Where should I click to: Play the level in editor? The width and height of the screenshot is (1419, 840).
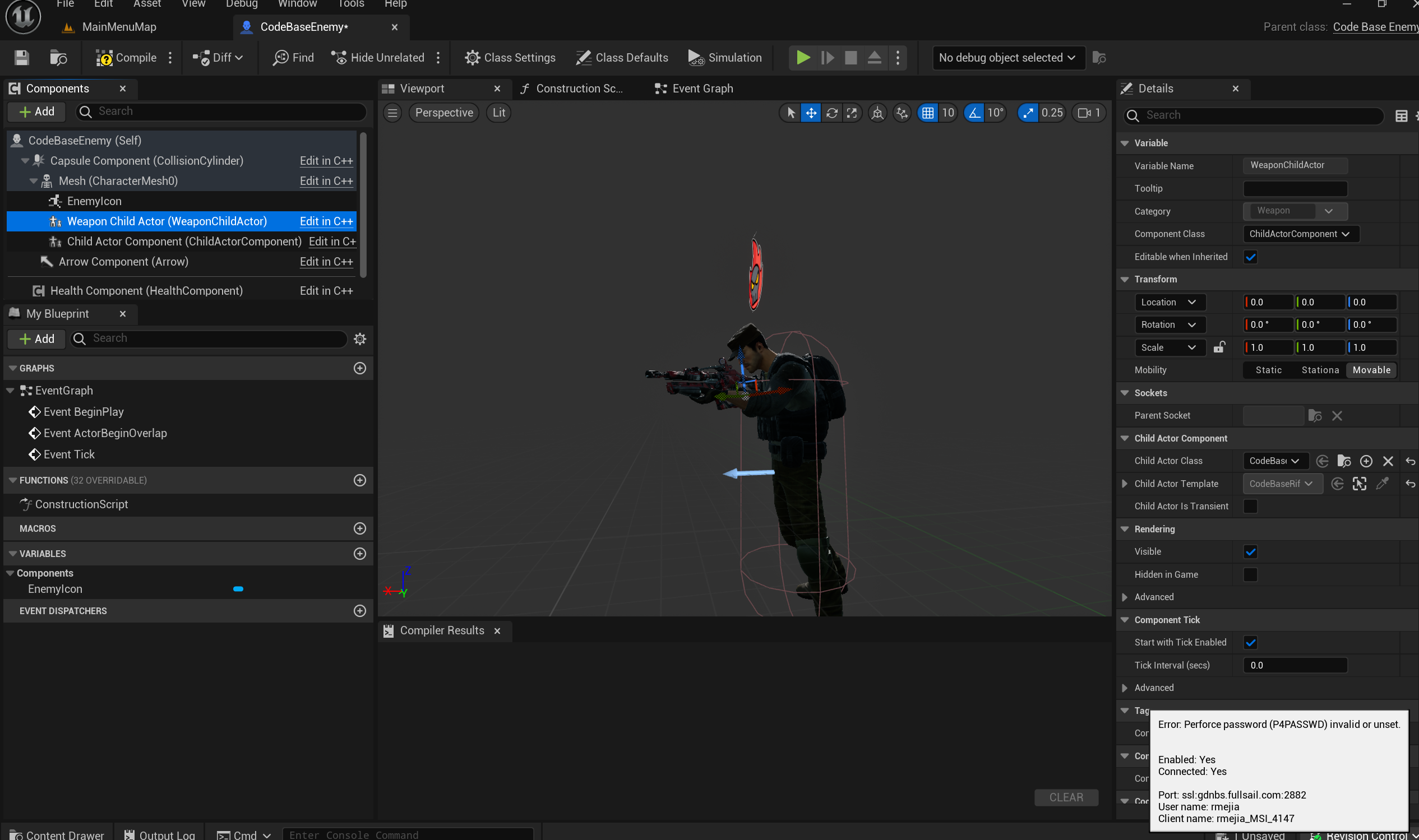coord(803,58)
